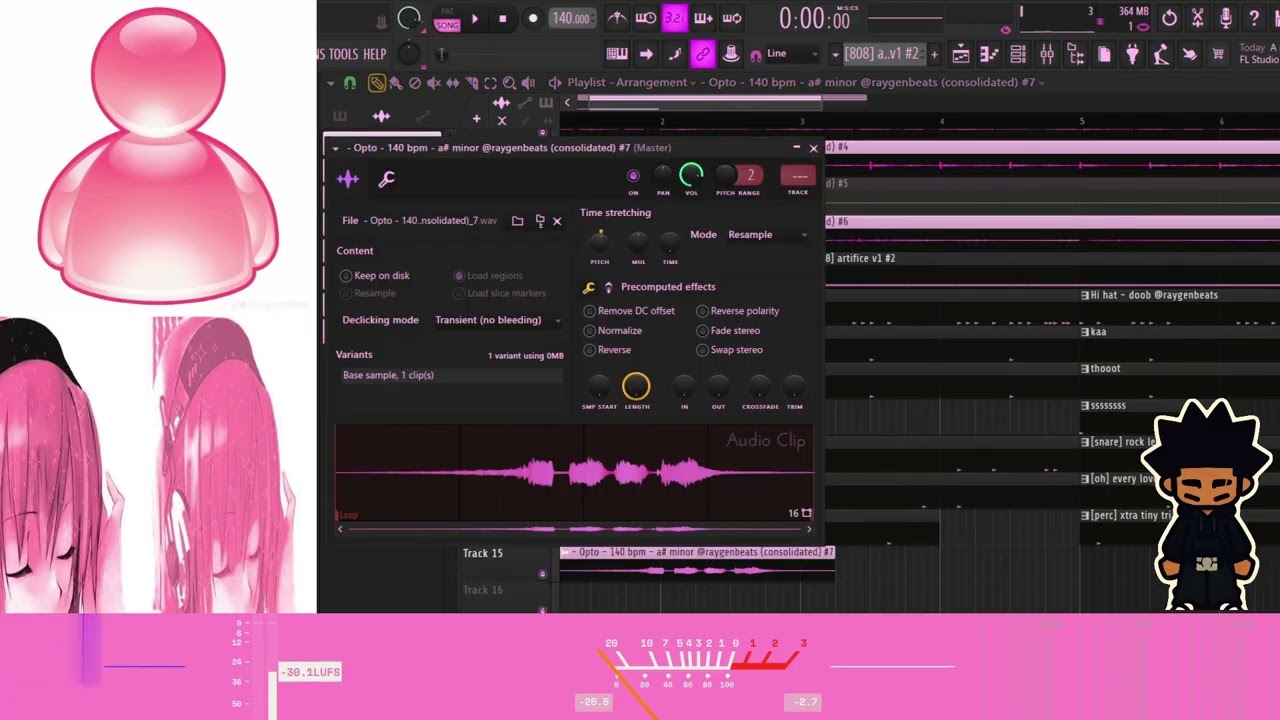This screenshot has height=720, width=1280.
Task: Browse for sample file with folder icon
Action: pyautogui.click(x=517, y=221)
